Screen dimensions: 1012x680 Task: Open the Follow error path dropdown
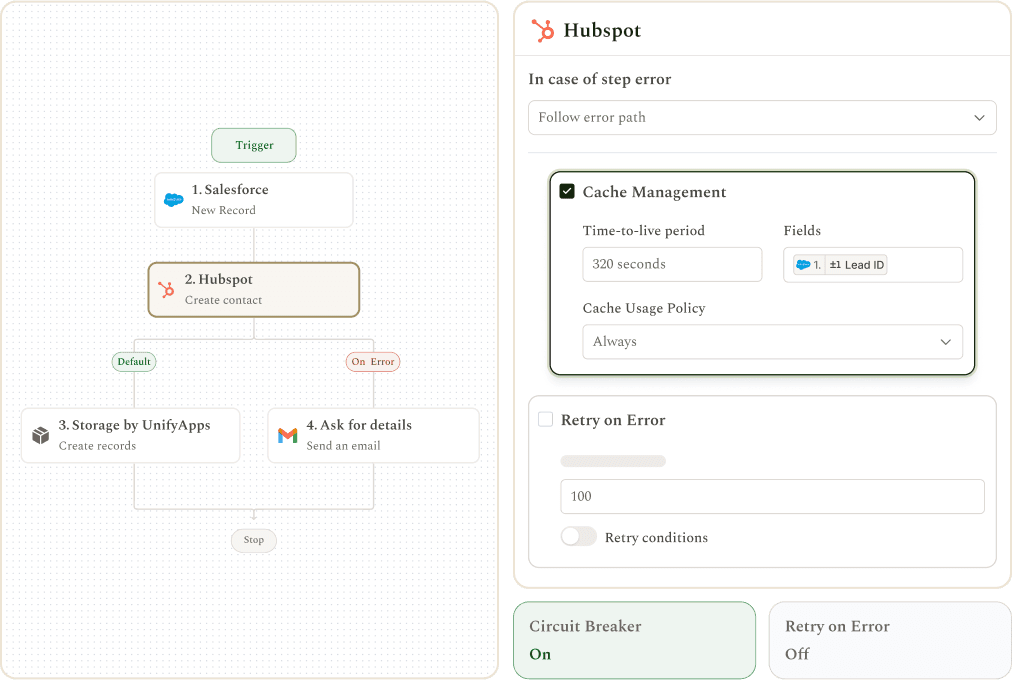[762, 117]
